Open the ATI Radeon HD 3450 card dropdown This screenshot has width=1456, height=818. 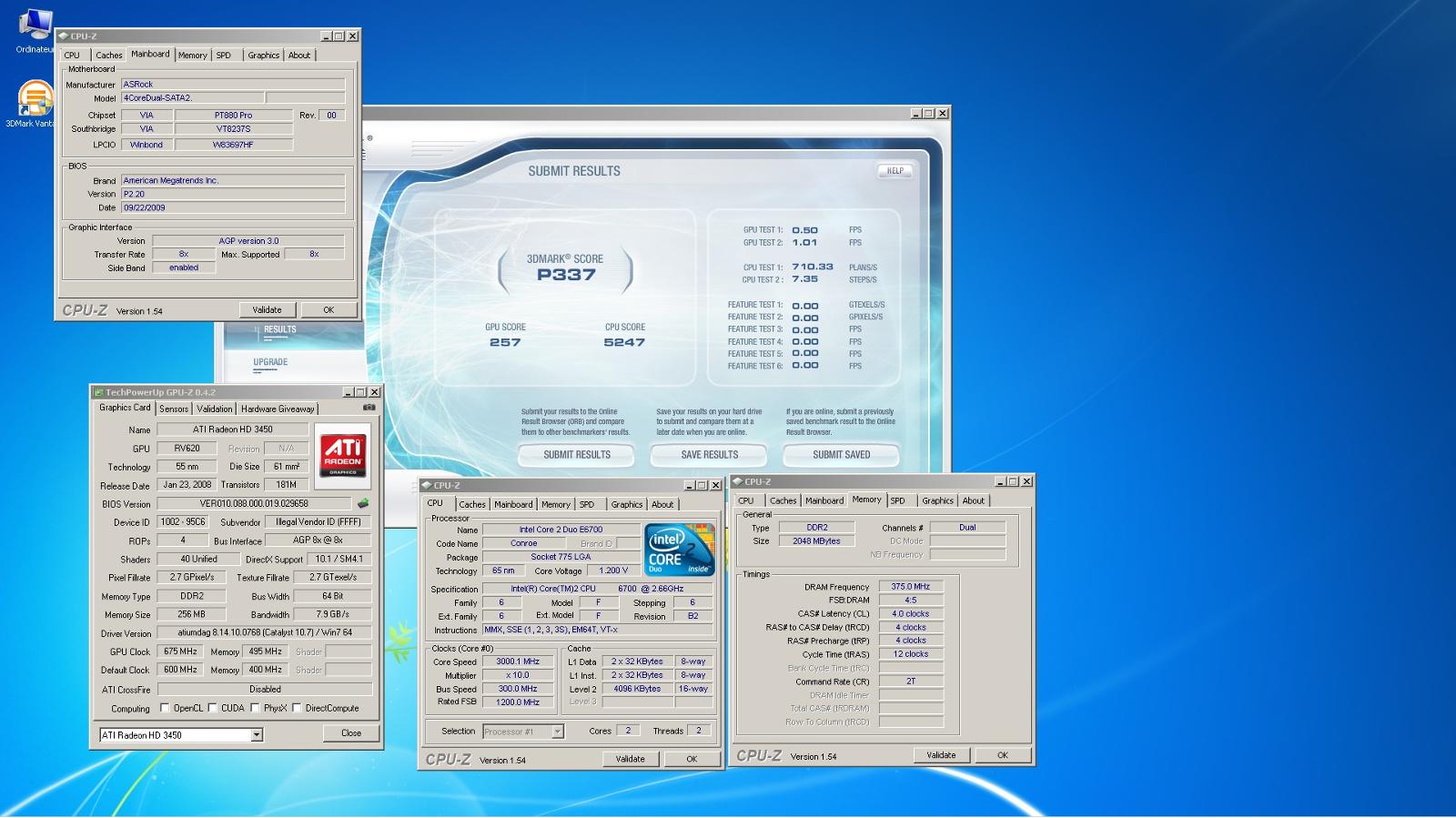[257, 735]
